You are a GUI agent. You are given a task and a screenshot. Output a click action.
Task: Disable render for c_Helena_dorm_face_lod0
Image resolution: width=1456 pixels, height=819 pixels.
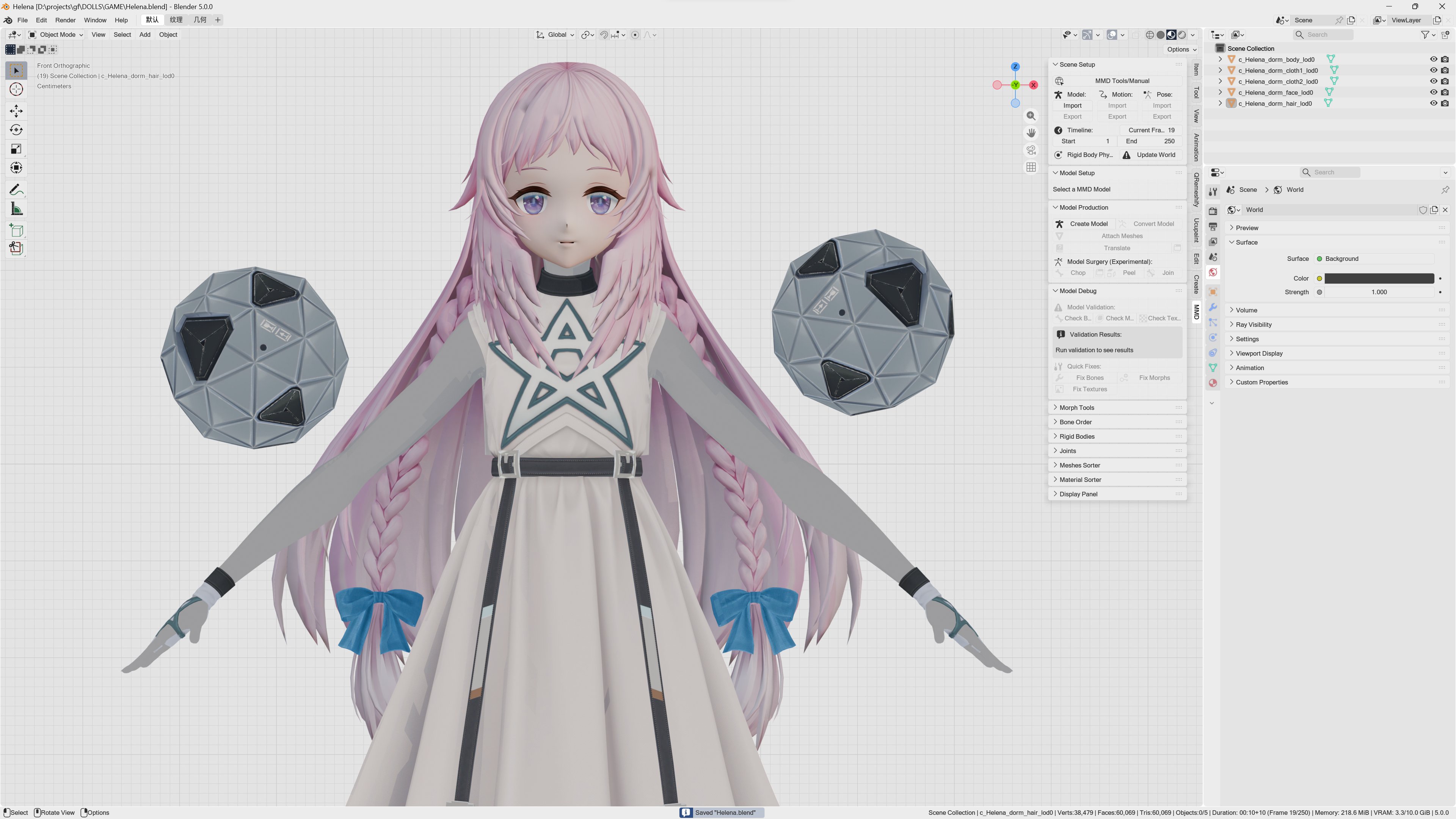[1445, 92]
